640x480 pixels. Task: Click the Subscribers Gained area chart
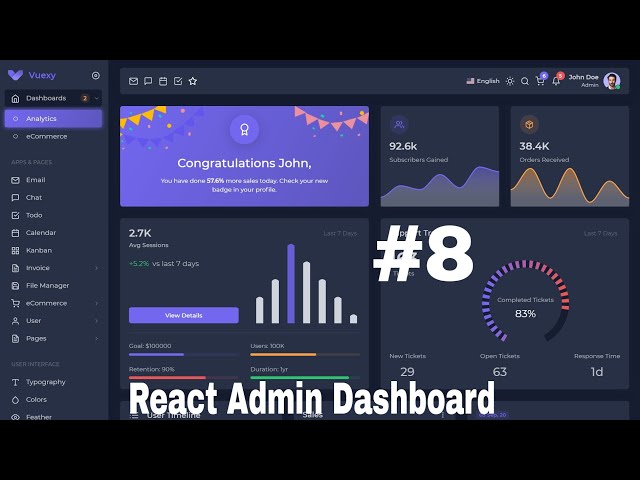[x=440, y=186]
